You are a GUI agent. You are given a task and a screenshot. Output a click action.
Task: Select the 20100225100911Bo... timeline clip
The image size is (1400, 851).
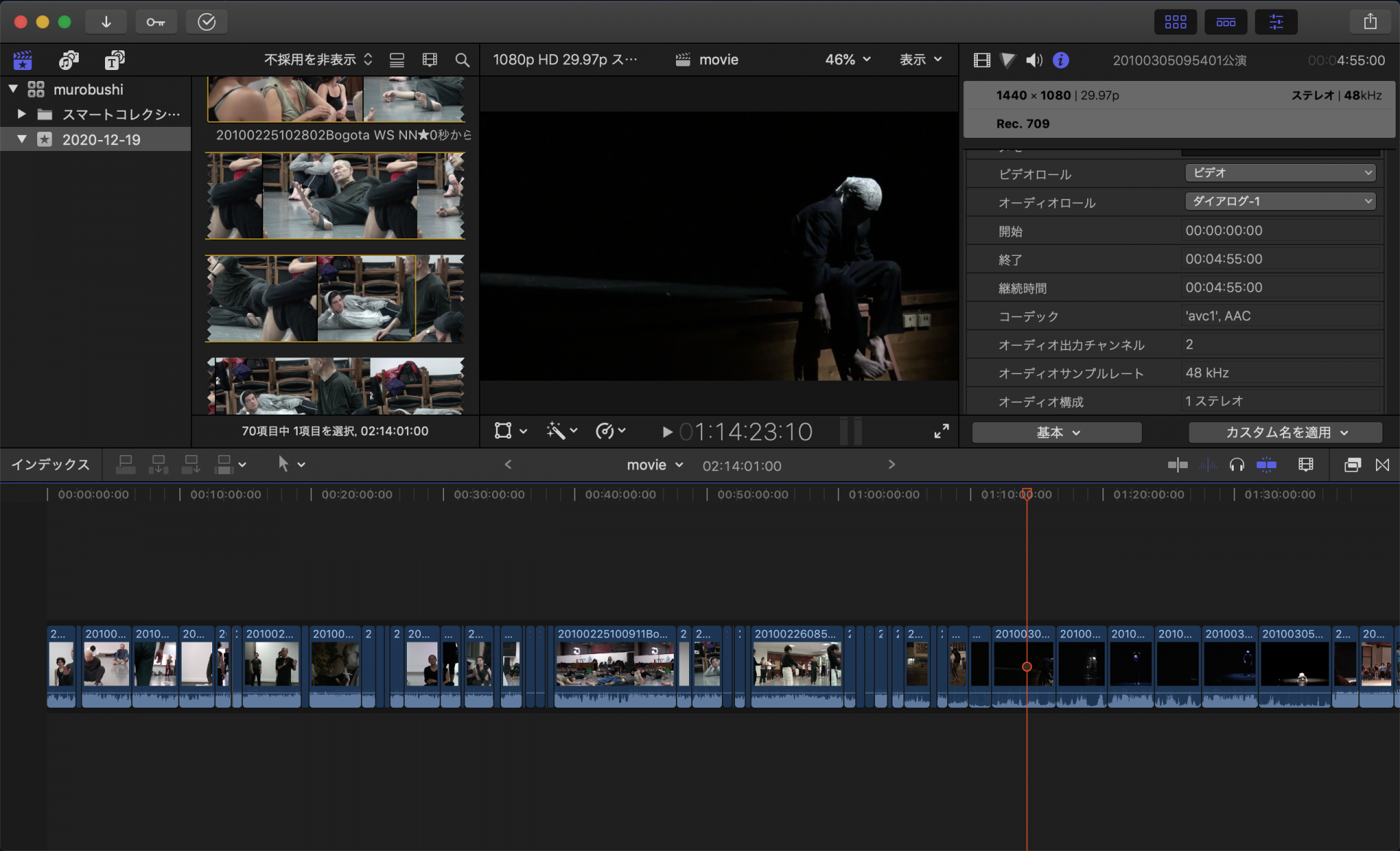pyautogui.click(x=615, y=668)
